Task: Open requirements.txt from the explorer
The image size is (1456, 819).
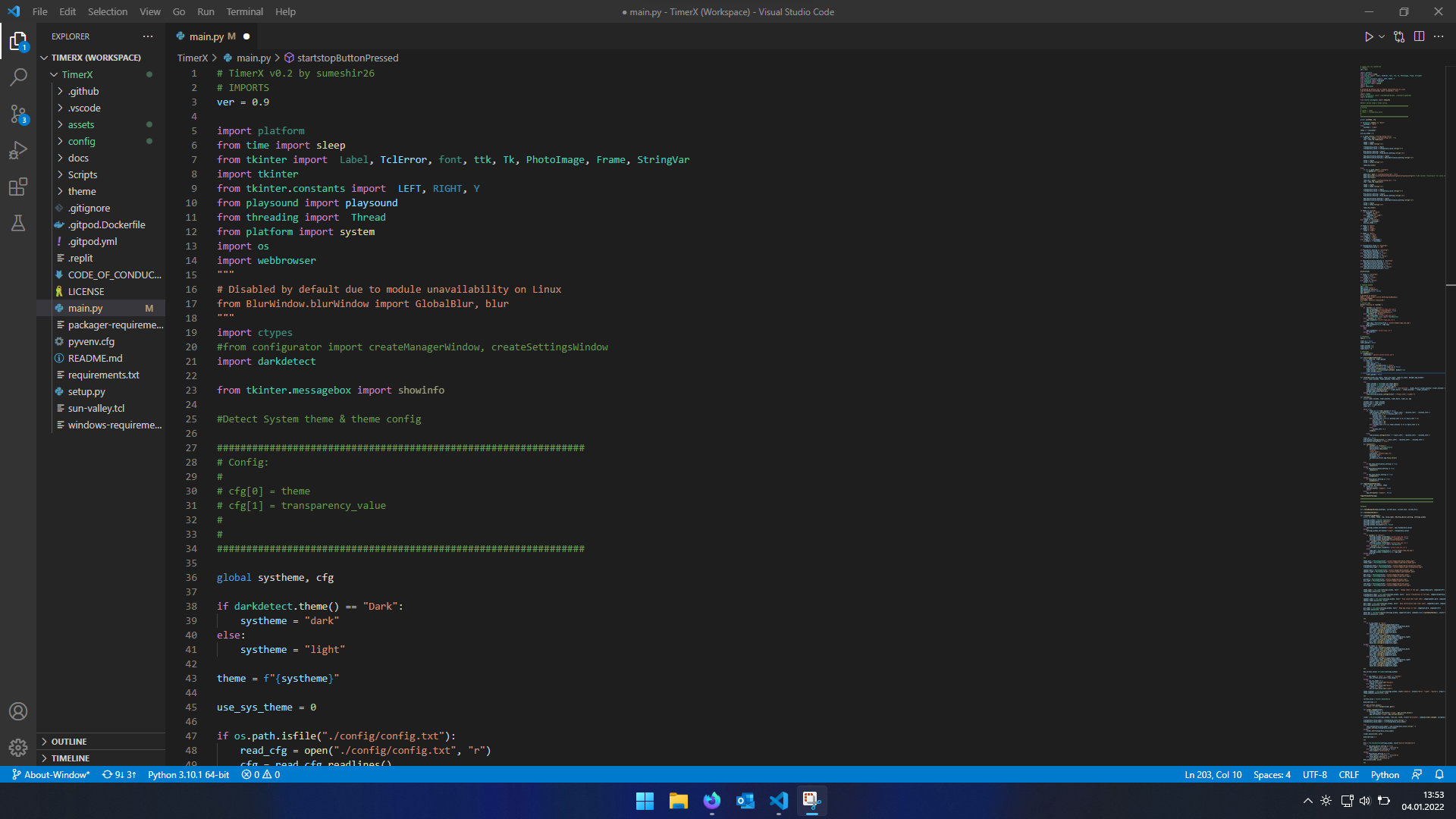Action: point(103,375)
